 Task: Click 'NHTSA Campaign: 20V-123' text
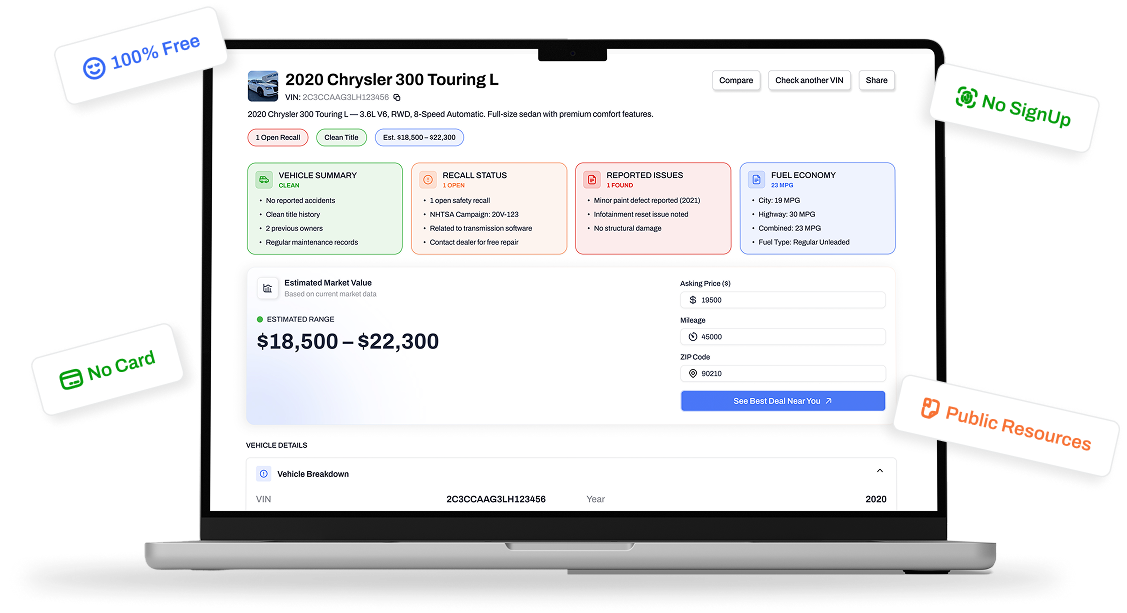coord(474,214)
